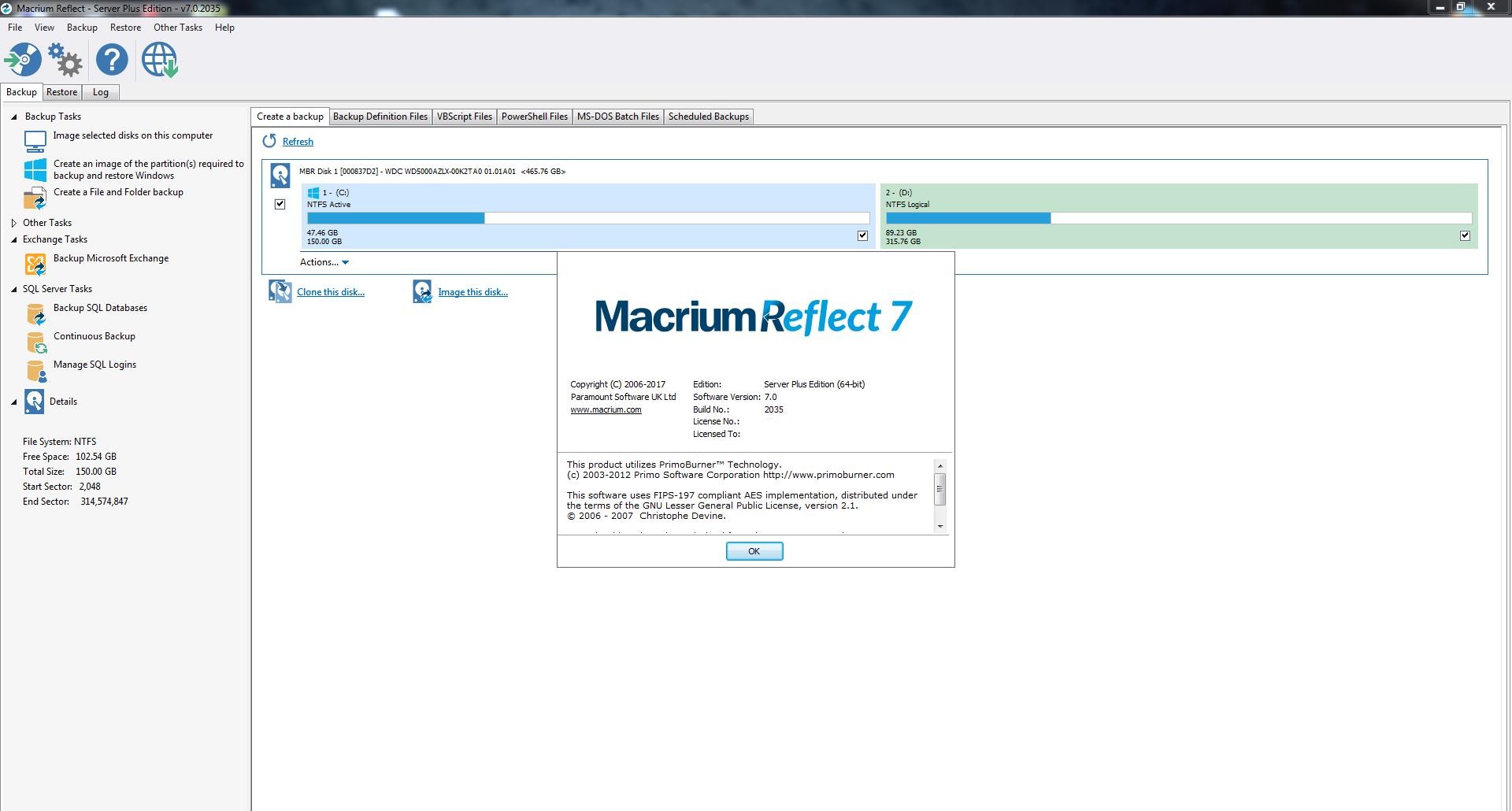Open the Help menu

click(224, 28)
